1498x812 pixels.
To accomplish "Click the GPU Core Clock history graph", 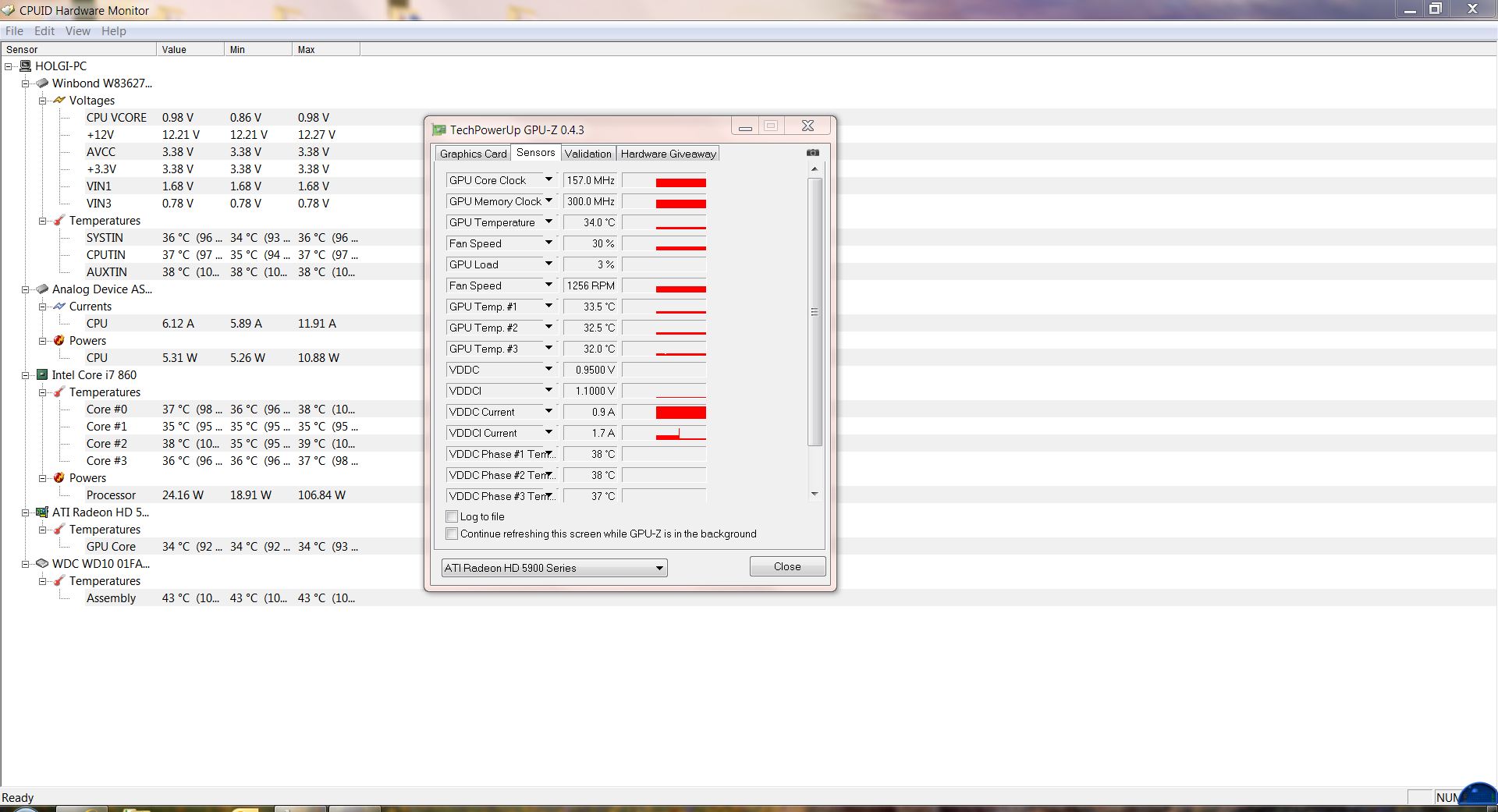I will point(665,180).
